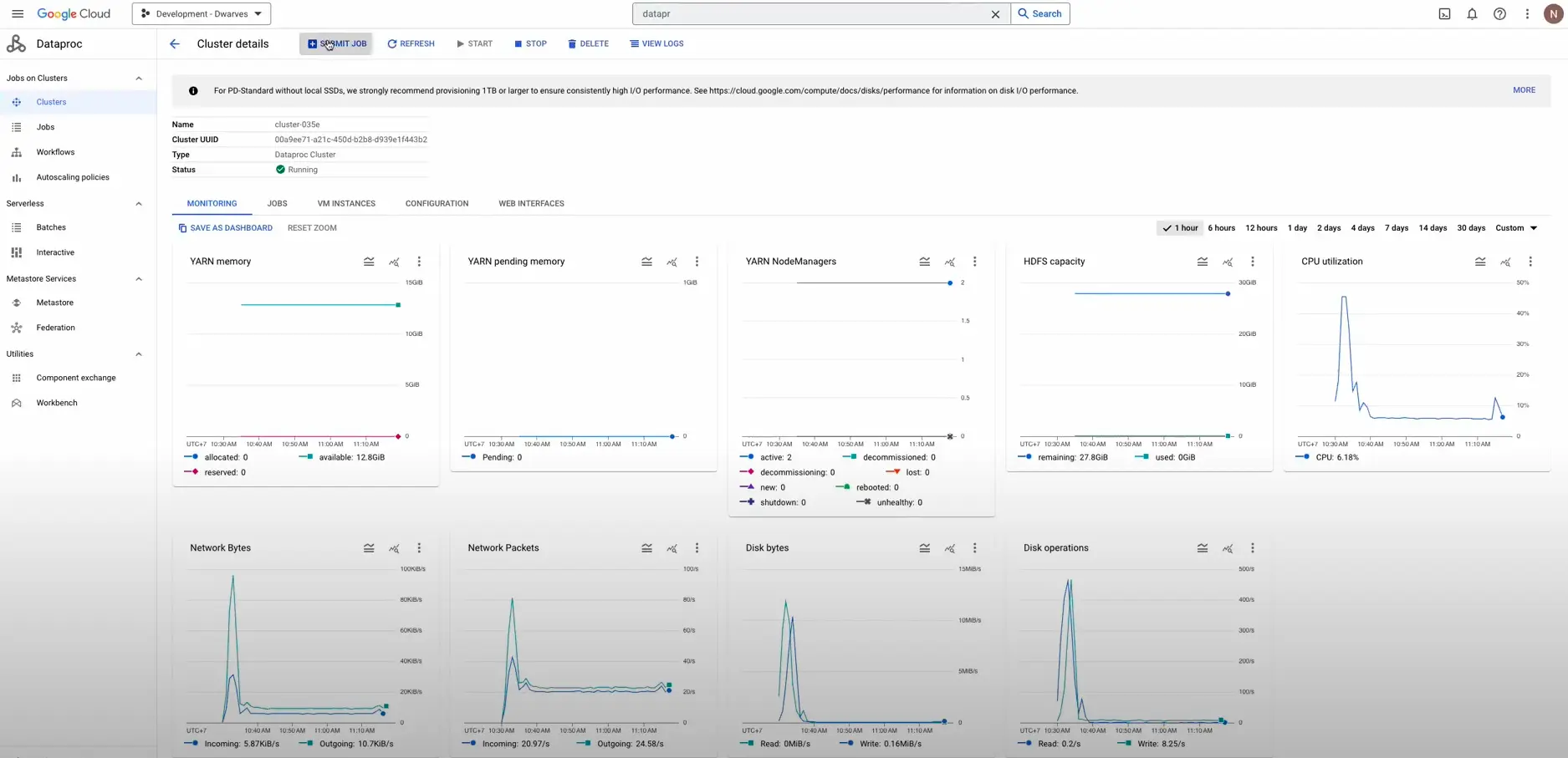Activate Cloud Shell terminal icon

1444,13
